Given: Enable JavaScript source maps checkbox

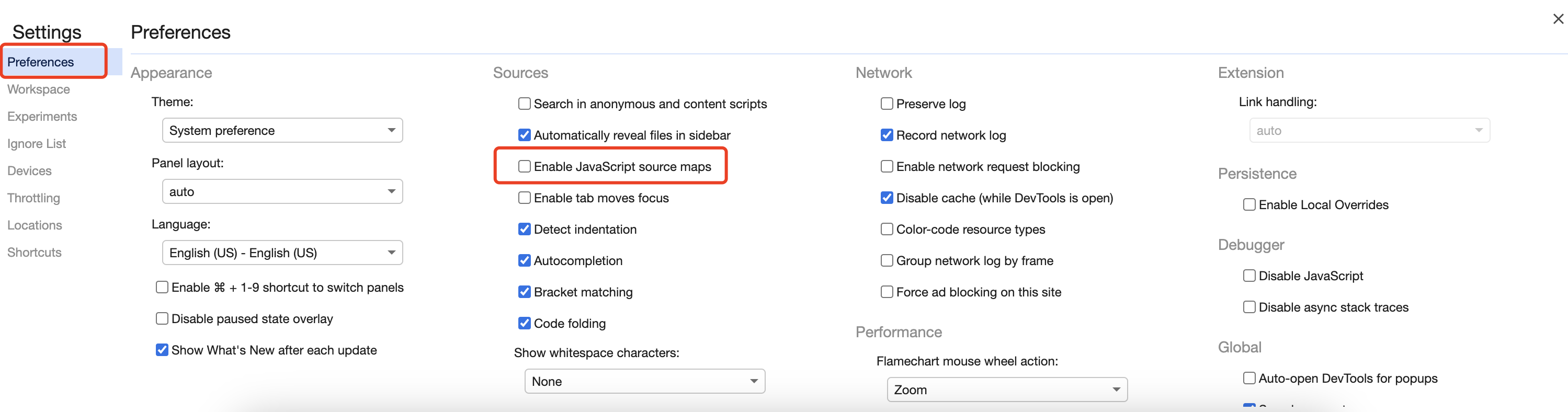Looking at the screenshot, I should coord(524,167).
